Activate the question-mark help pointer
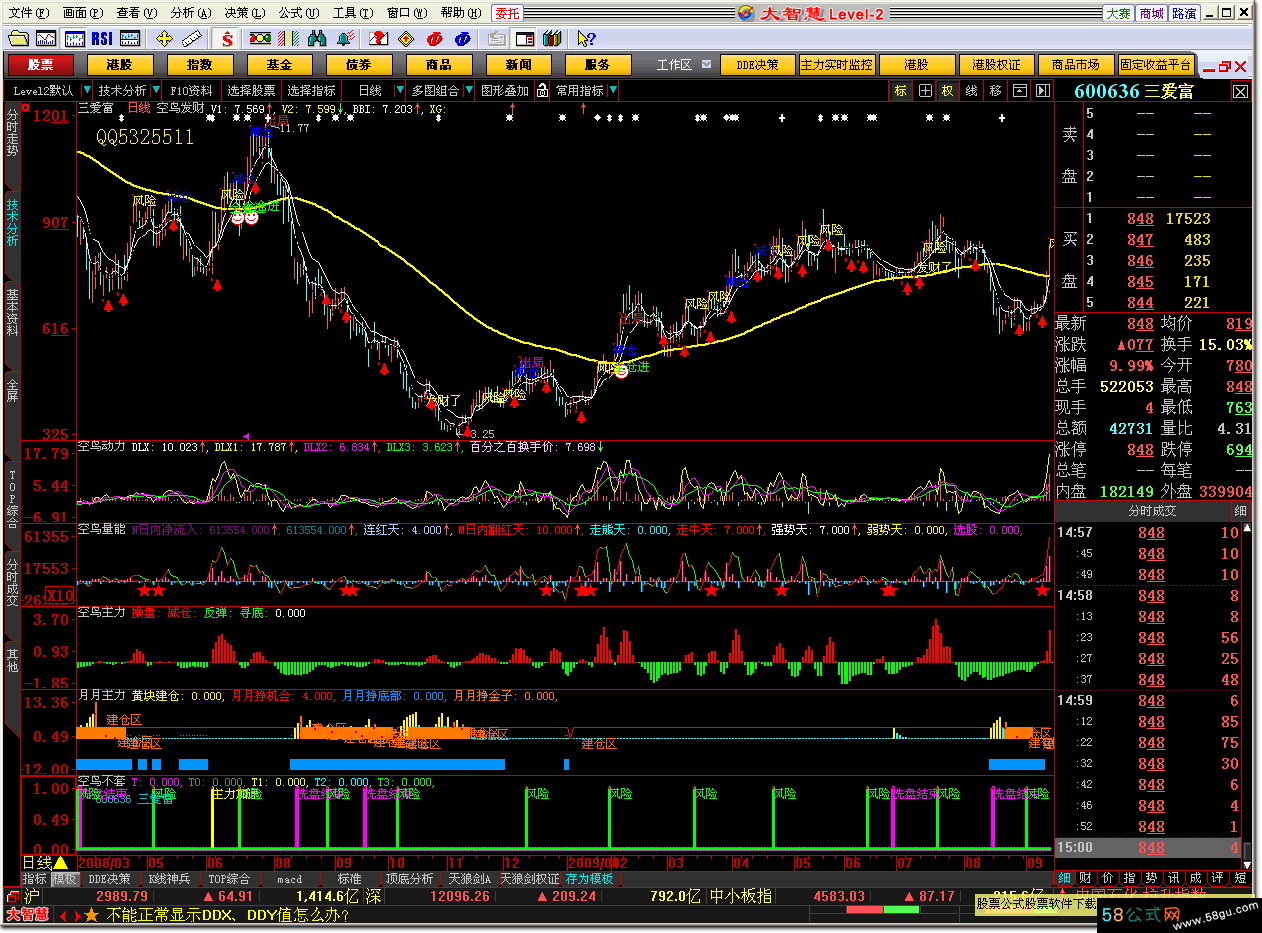Screen dimensions: 1262x933 [x=587, y=39]
